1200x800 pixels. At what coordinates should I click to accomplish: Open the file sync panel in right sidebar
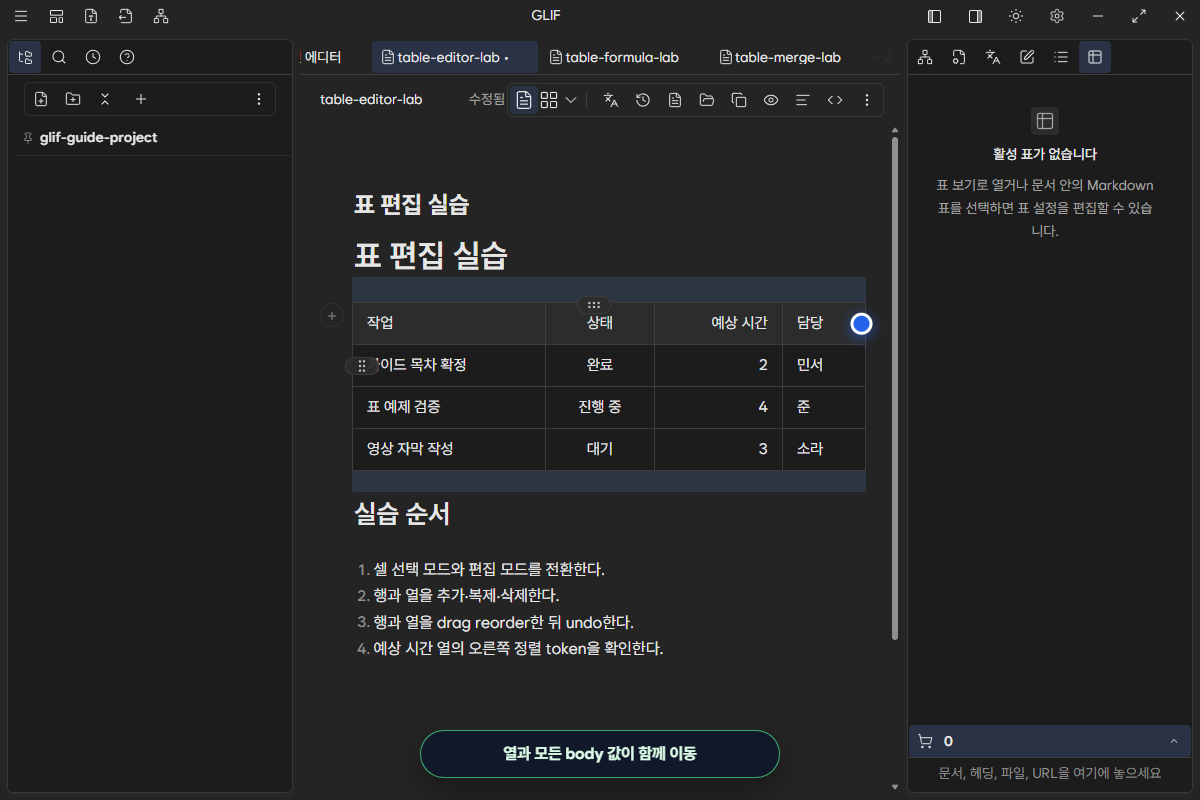click(x=959, y=57)
